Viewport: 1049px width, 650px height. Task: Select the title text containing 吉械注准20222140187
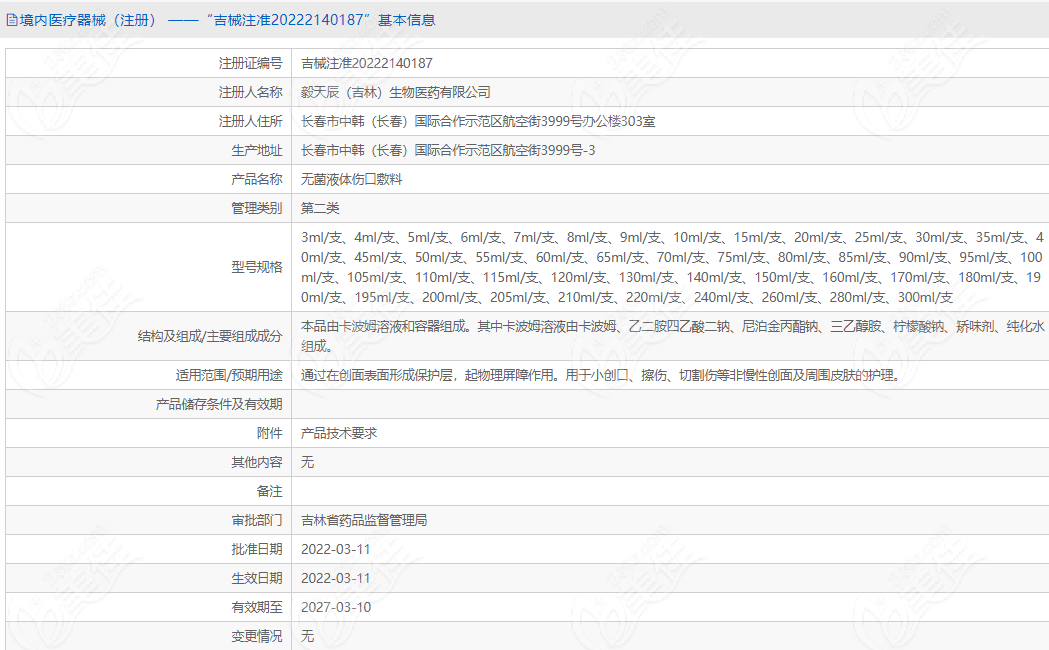227,20
